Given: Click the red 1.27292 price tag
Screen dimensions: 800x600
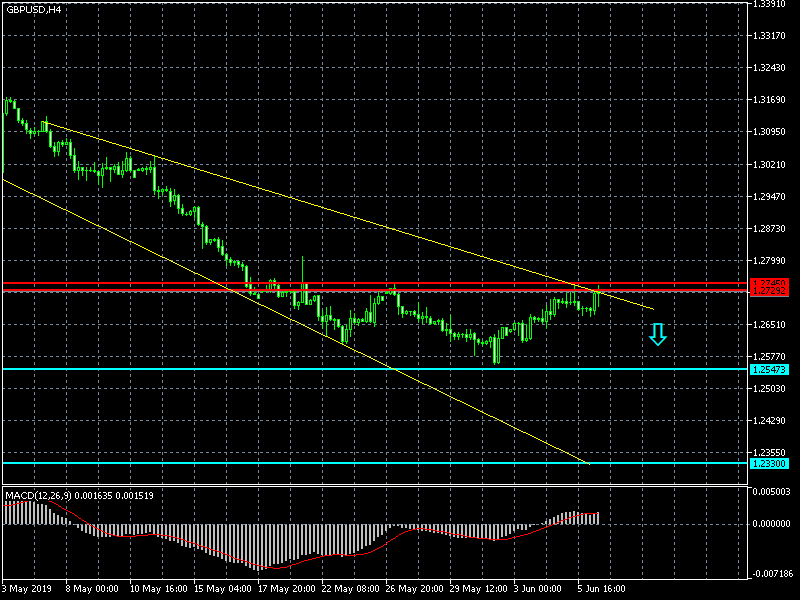Looking at the screenshot, I should (x=769, y=292).
